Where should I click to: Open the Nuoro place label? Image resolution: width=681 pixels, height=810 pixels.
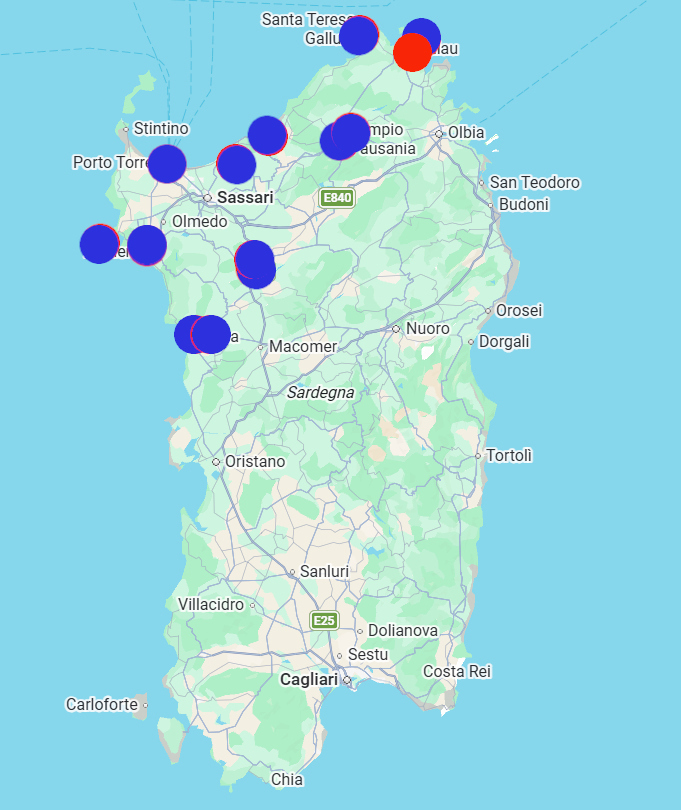click(x=427, y=329)
